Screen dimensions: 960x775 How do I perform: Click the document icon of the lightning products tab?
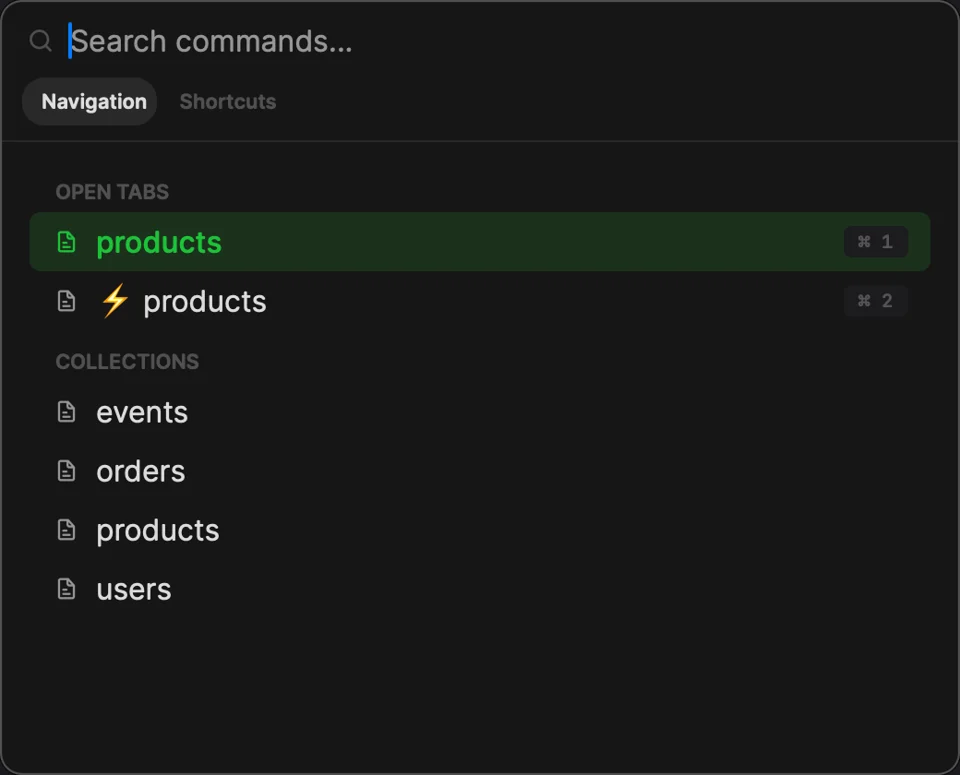[66, 301]
